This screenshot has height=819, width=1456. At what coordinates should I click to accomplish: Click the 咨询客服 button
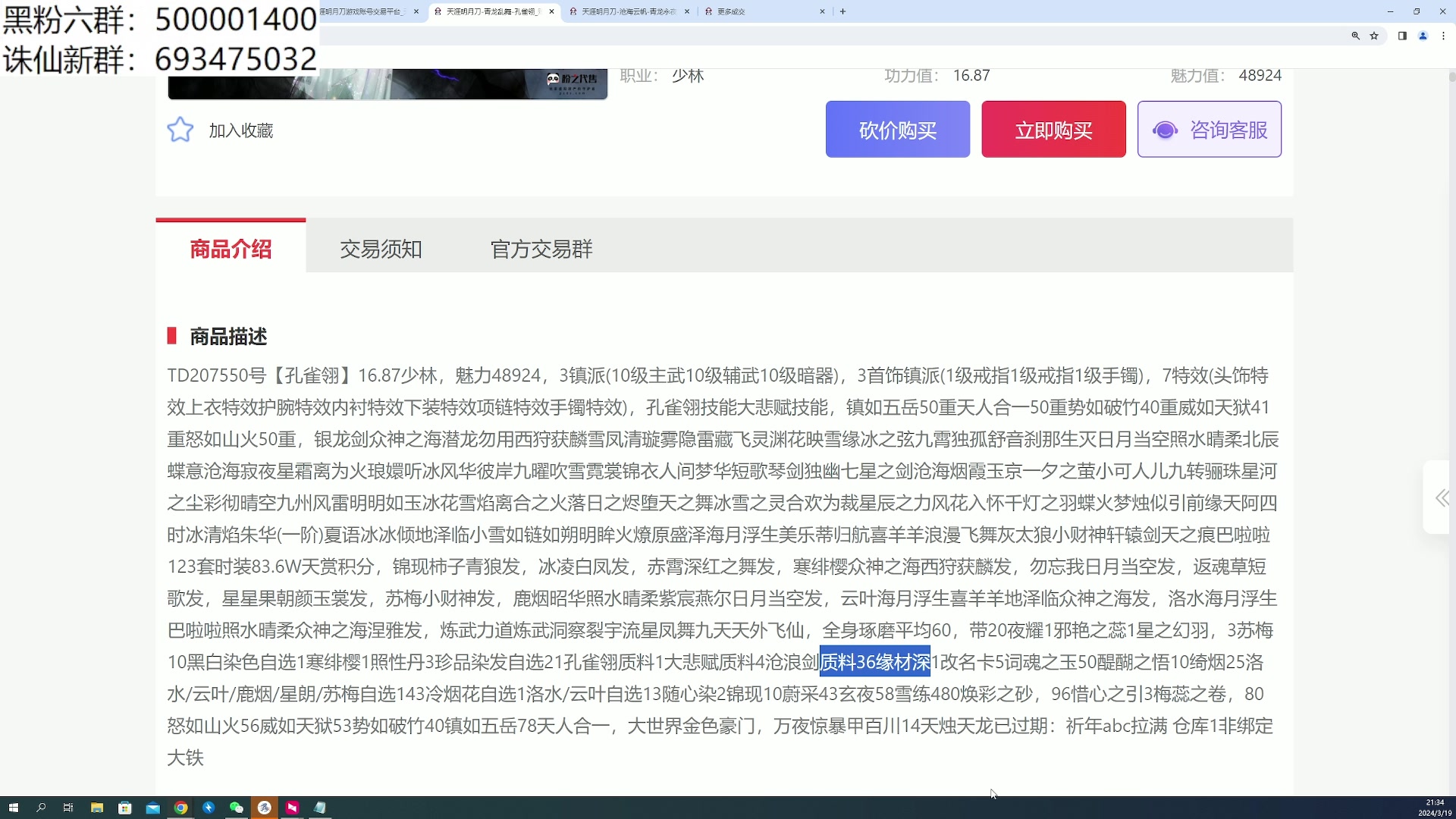[1209, 129]
